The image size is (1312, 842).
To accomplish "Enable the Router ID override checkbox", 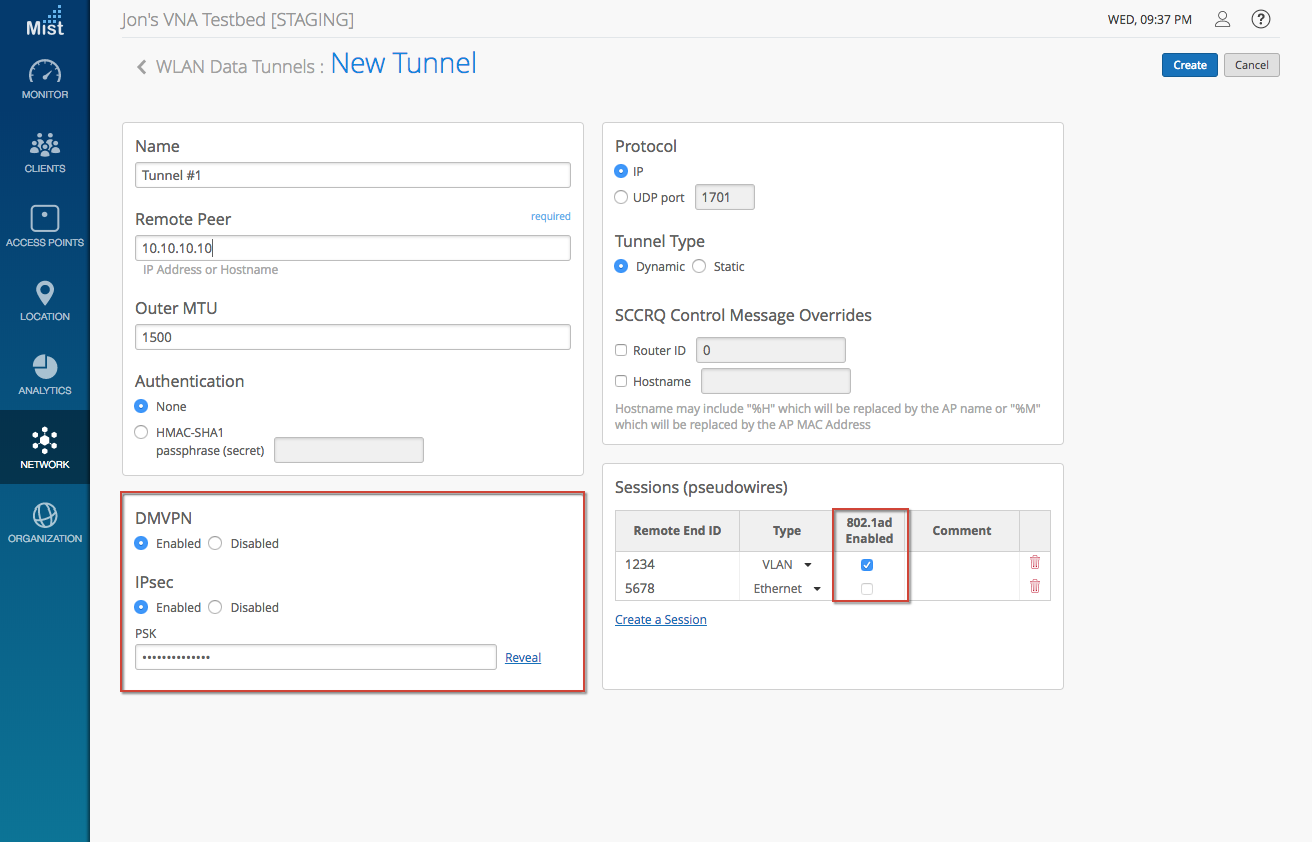I will [621, 350].
